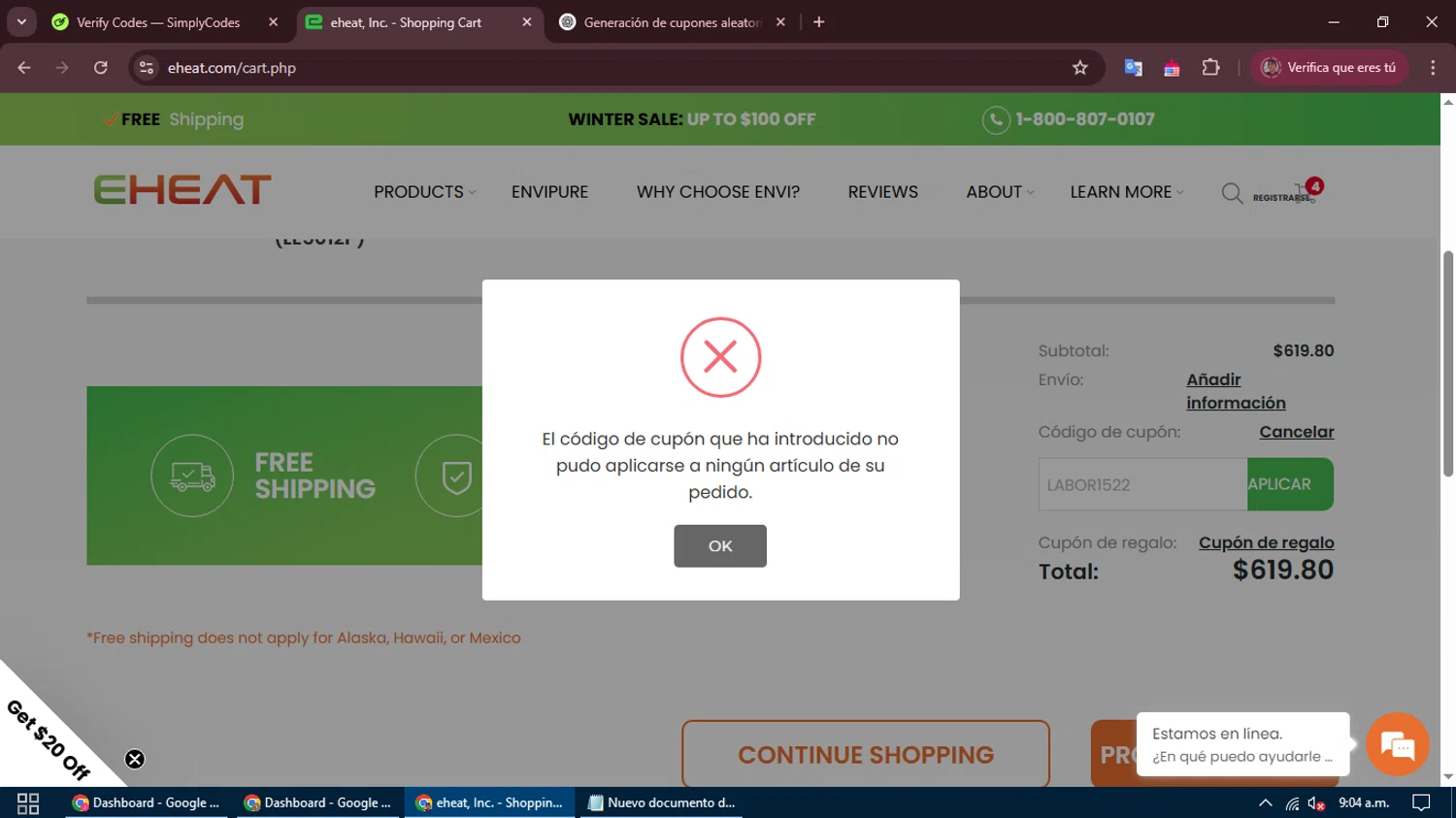Click the Get $20 Off corner banner
1456x818 pixels.
(47, 739)
